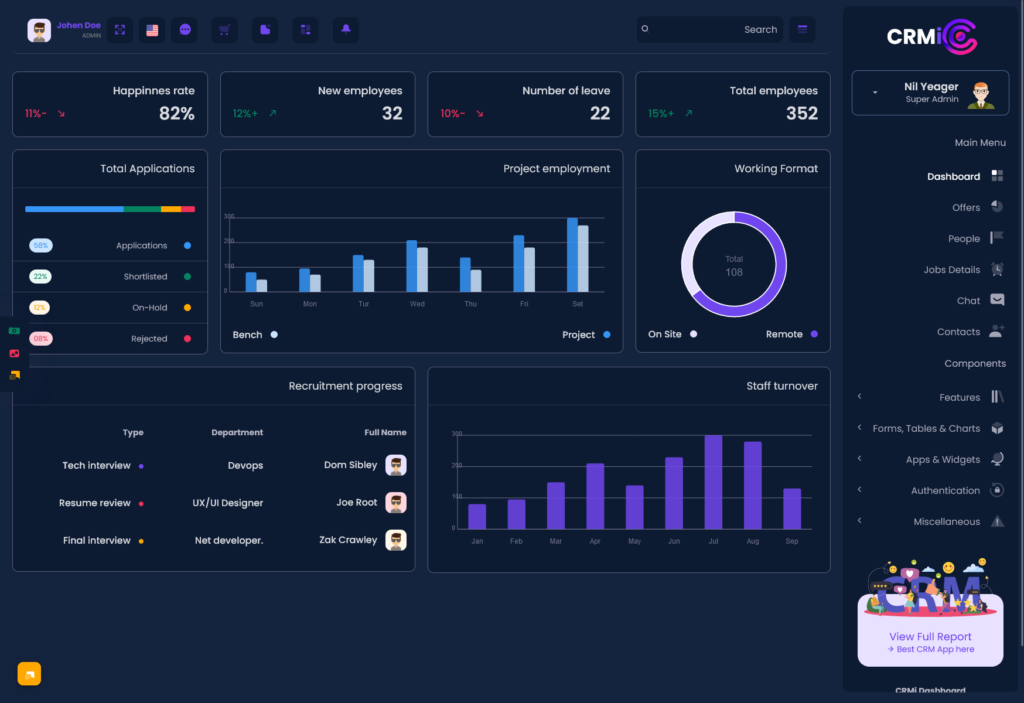
Task: Select Dashboard in the main menu
Action: (x=953, y=176)
